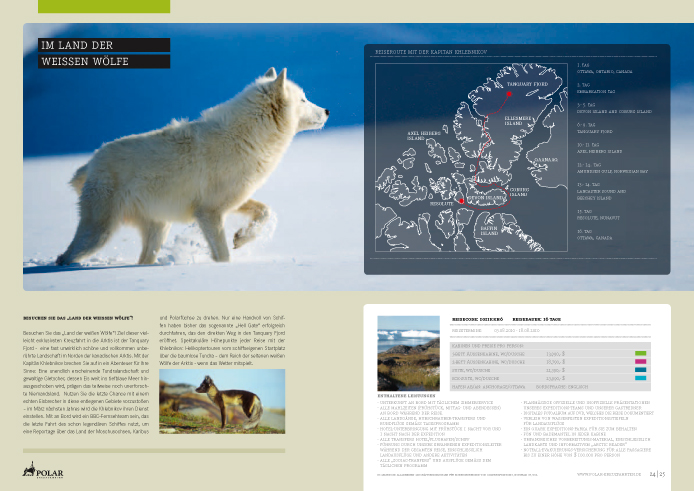Click the Devon Island map label
The width and height of the screenshot is (694, 491).
pos(486,199)
